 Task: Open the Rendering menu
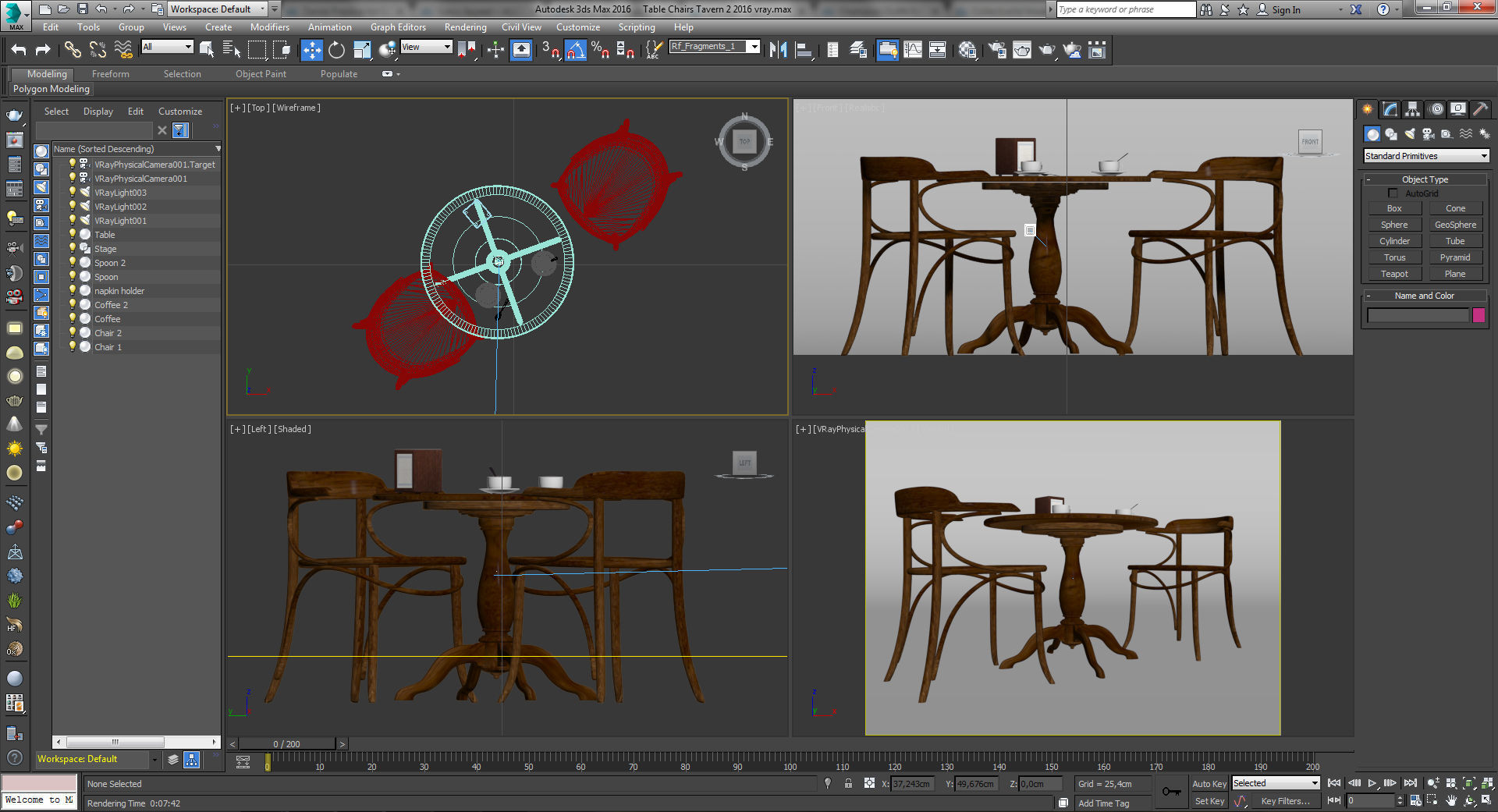click(465, 27)
